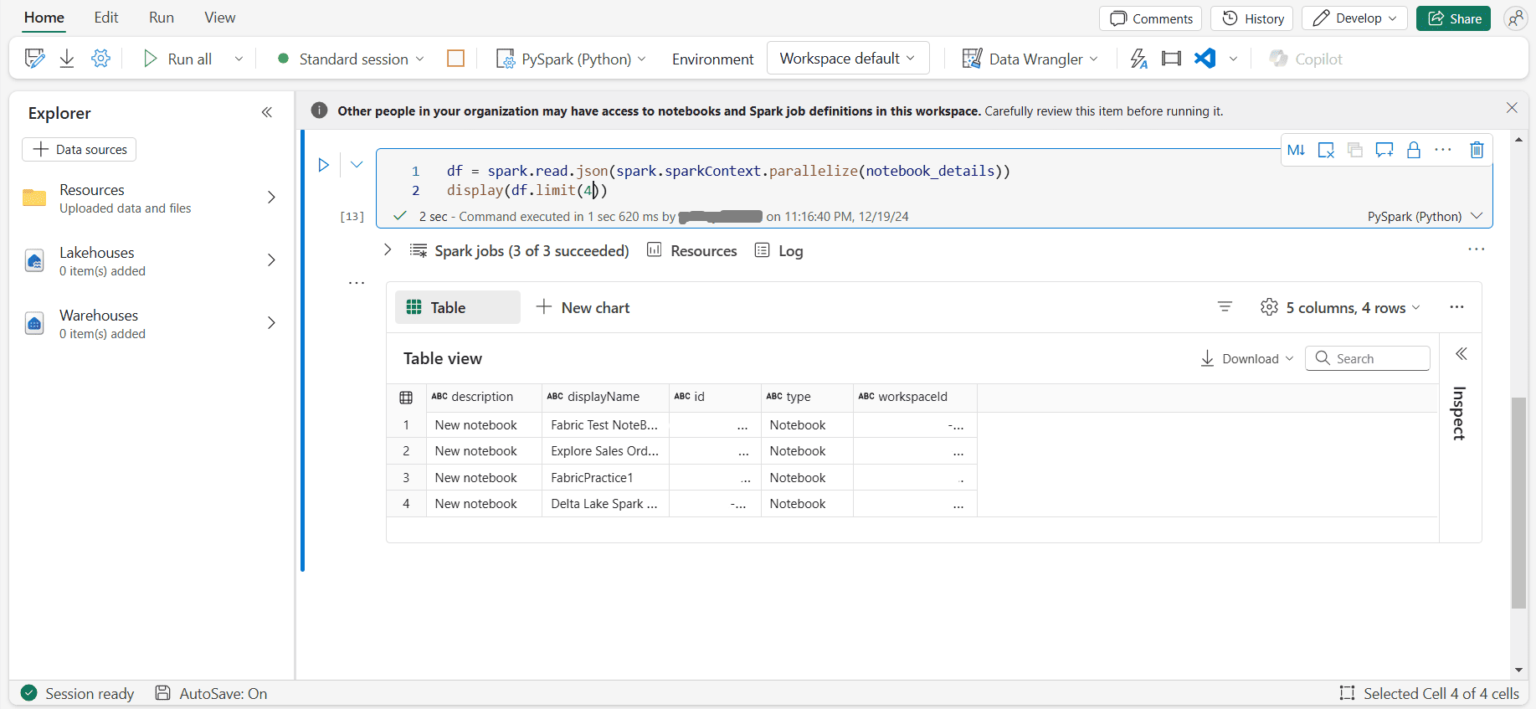
Task: Expand the Inspect panel arrows
Action: pos(1461,354)
